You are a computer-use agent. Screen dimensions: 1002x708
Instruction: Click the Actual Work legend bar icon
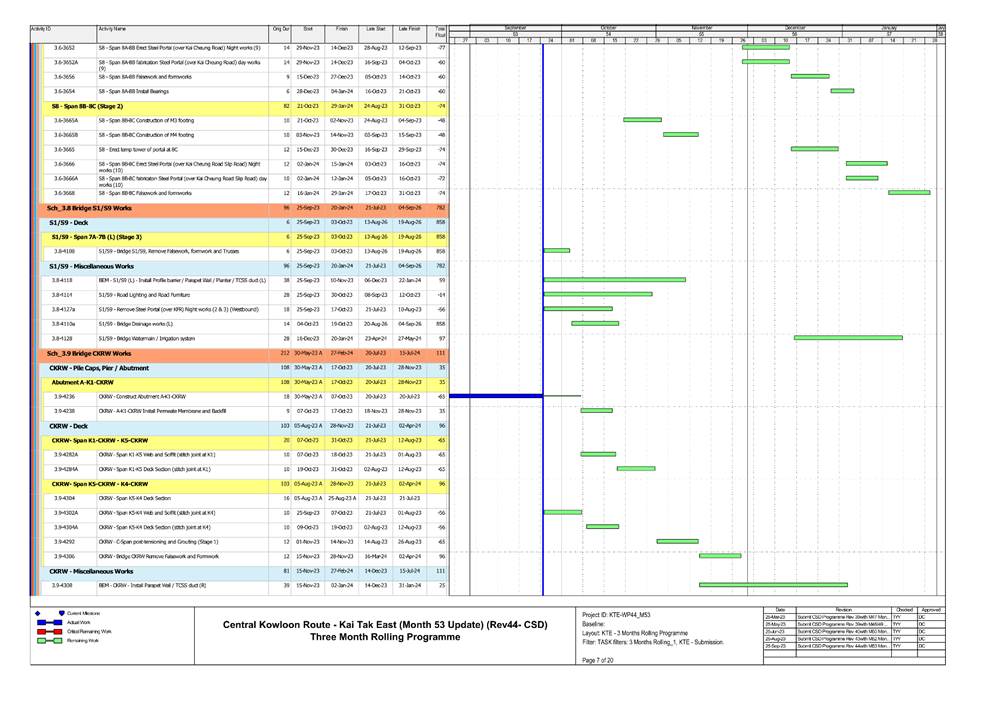coord(45,622)
